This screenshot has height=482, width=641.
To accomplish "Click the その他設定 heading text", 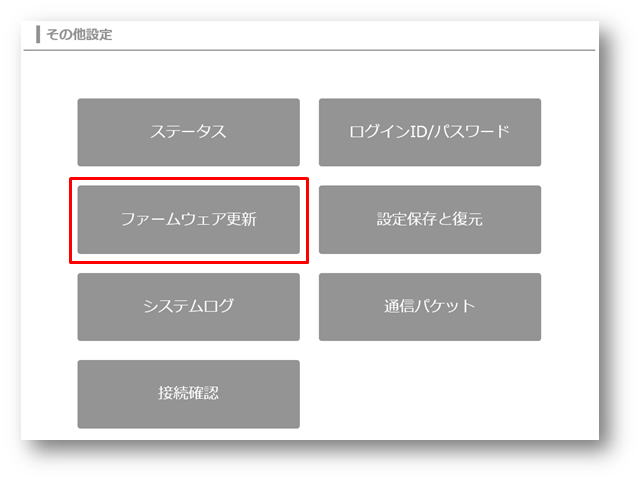I will [79, 34].
